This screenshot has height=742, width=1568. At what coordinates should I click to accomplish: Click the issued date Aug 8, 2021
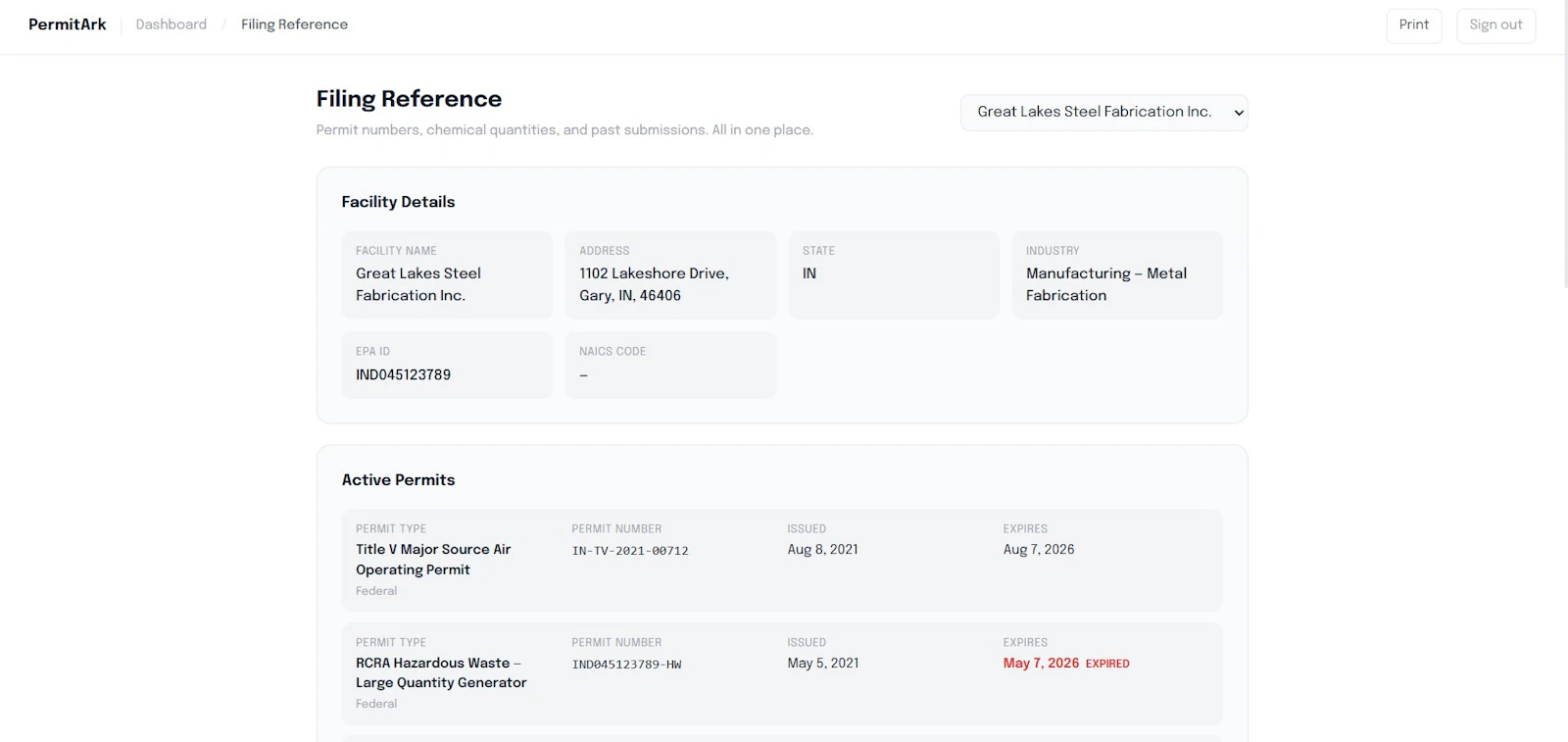point(822,550)
